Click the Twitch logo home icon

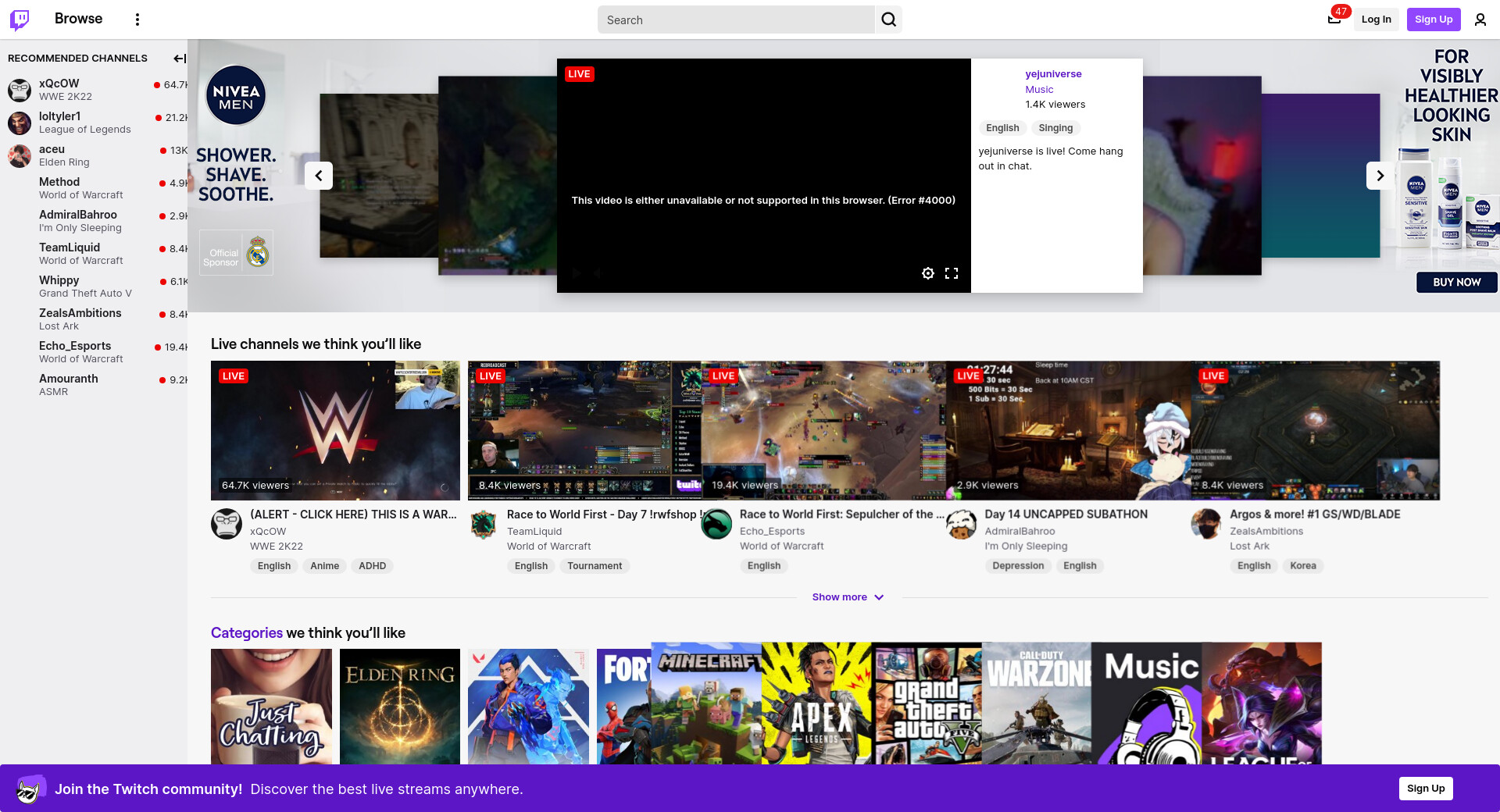coord(20,20)
